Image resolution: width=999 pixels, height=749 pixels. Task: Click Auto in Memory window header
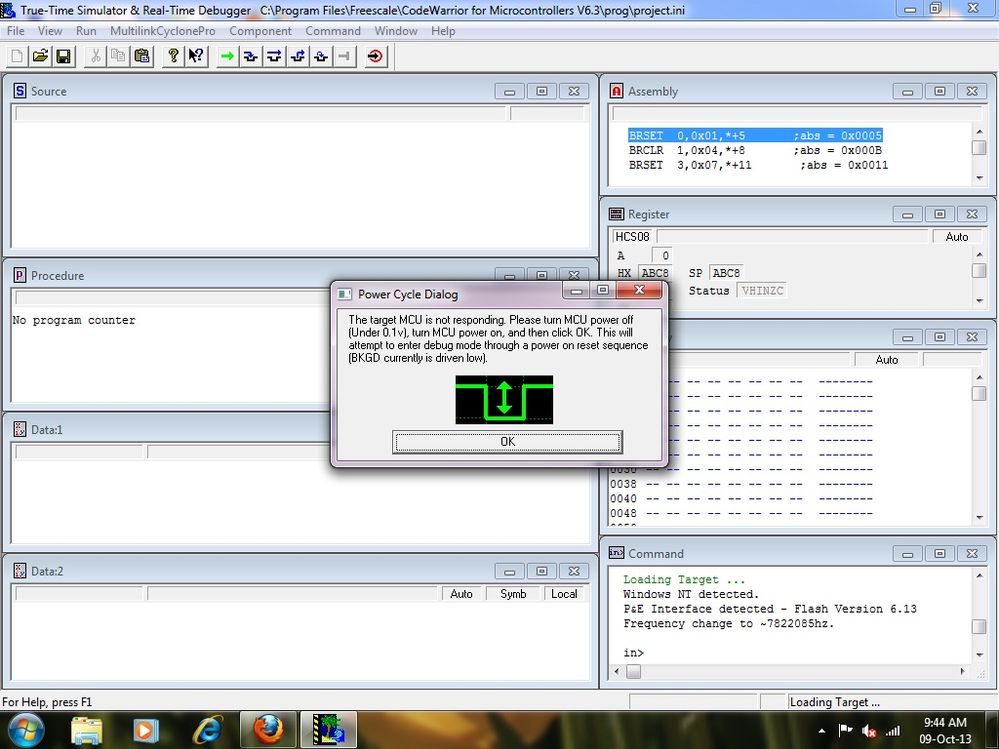(886, 359)
